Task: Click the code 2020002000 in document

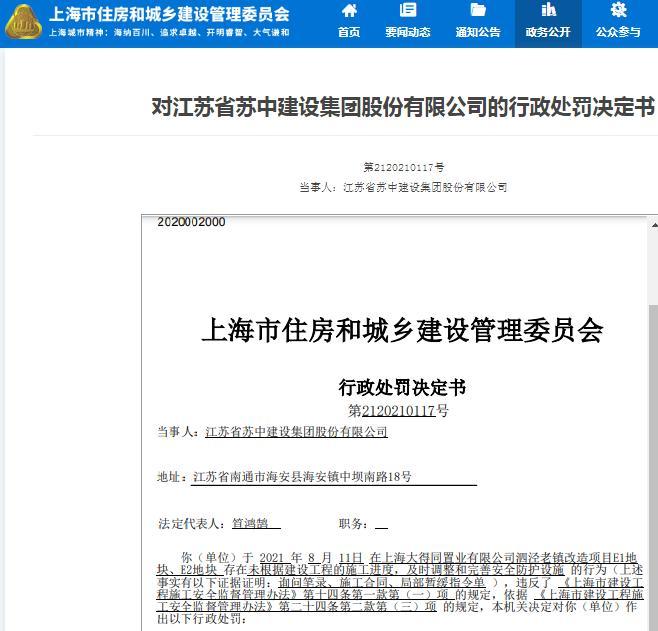Action: click(x=191, y=222)
